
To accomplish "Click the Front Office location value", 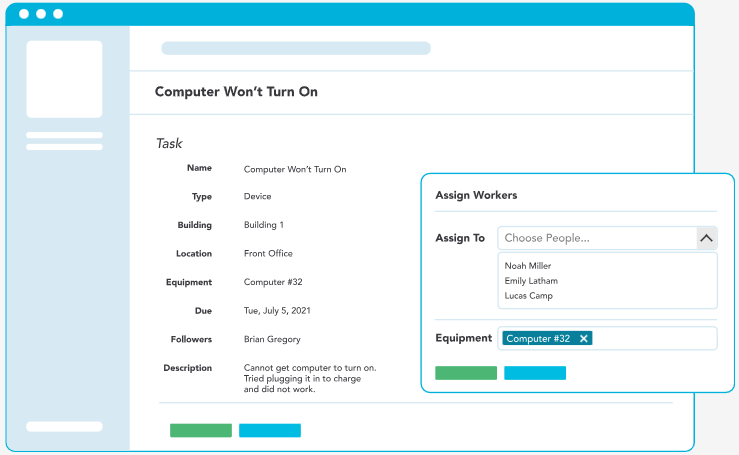I will coord(268,254).
